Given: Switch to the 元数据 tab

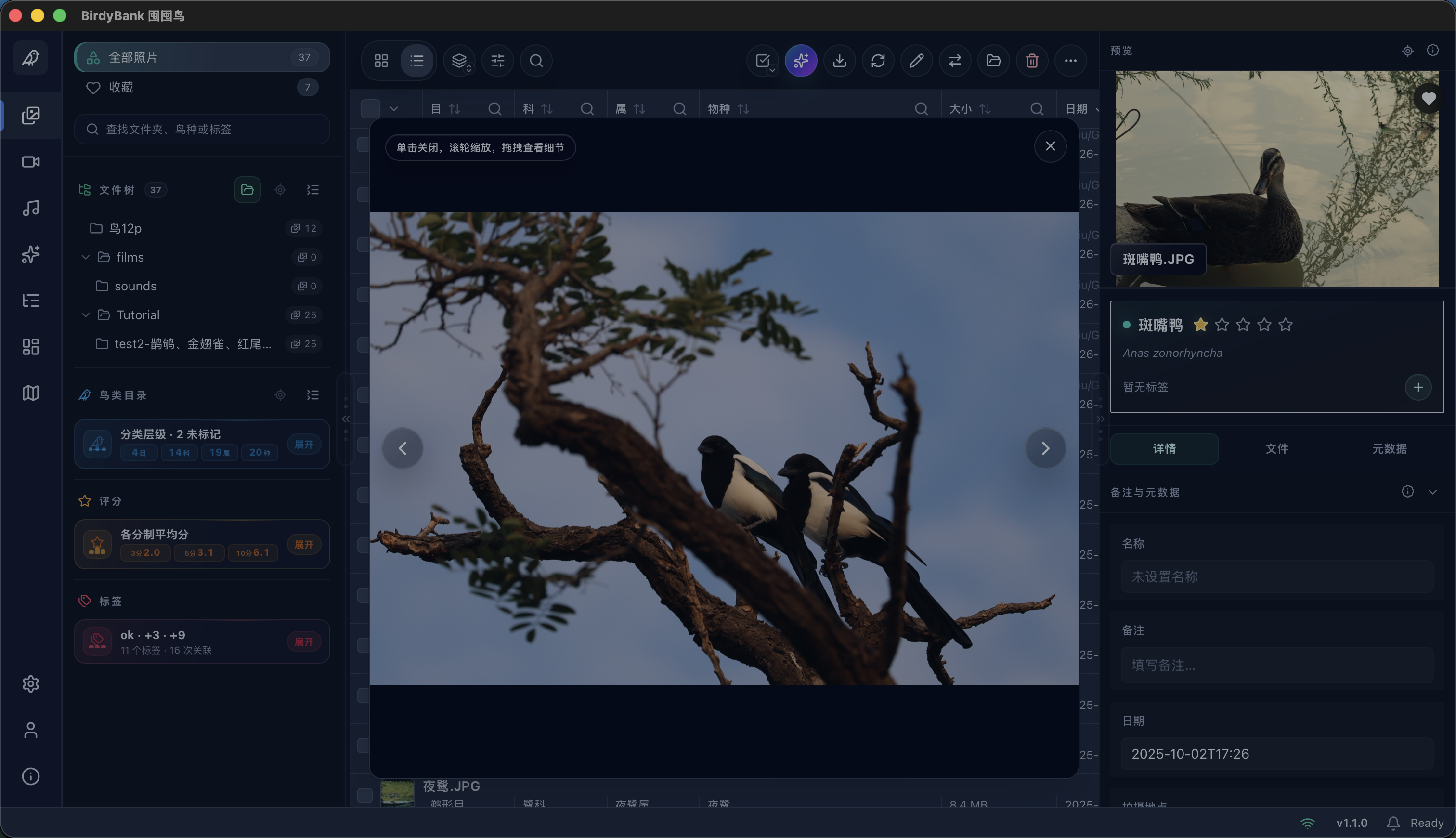Looking at the screenshot, I should coord(1389,449).
